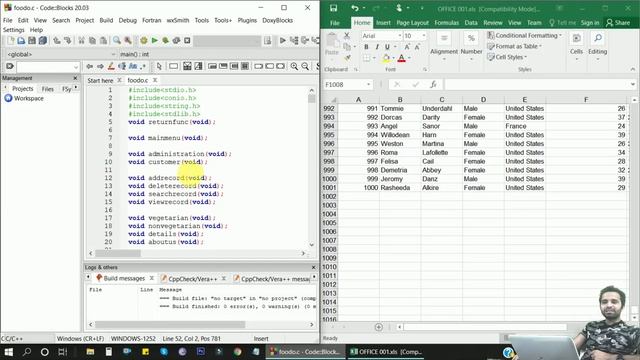This screenshot has height=360, width=640.
Task: Select the Workspace tree item
Action: 24,98
